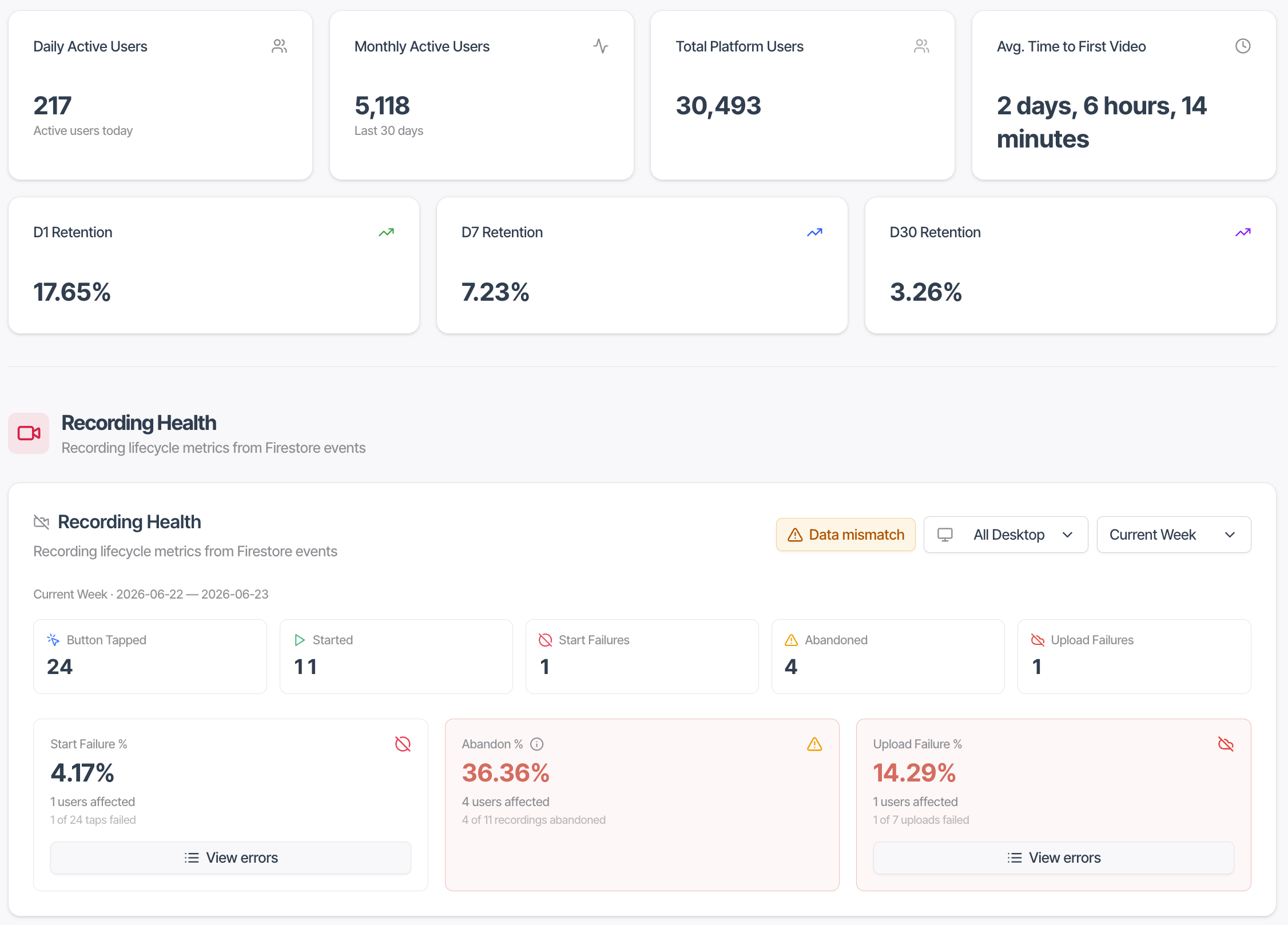The width and height of the screenshot is (1288, 925).
Task: Click the Started count 11
Action: tap(305, 667)
